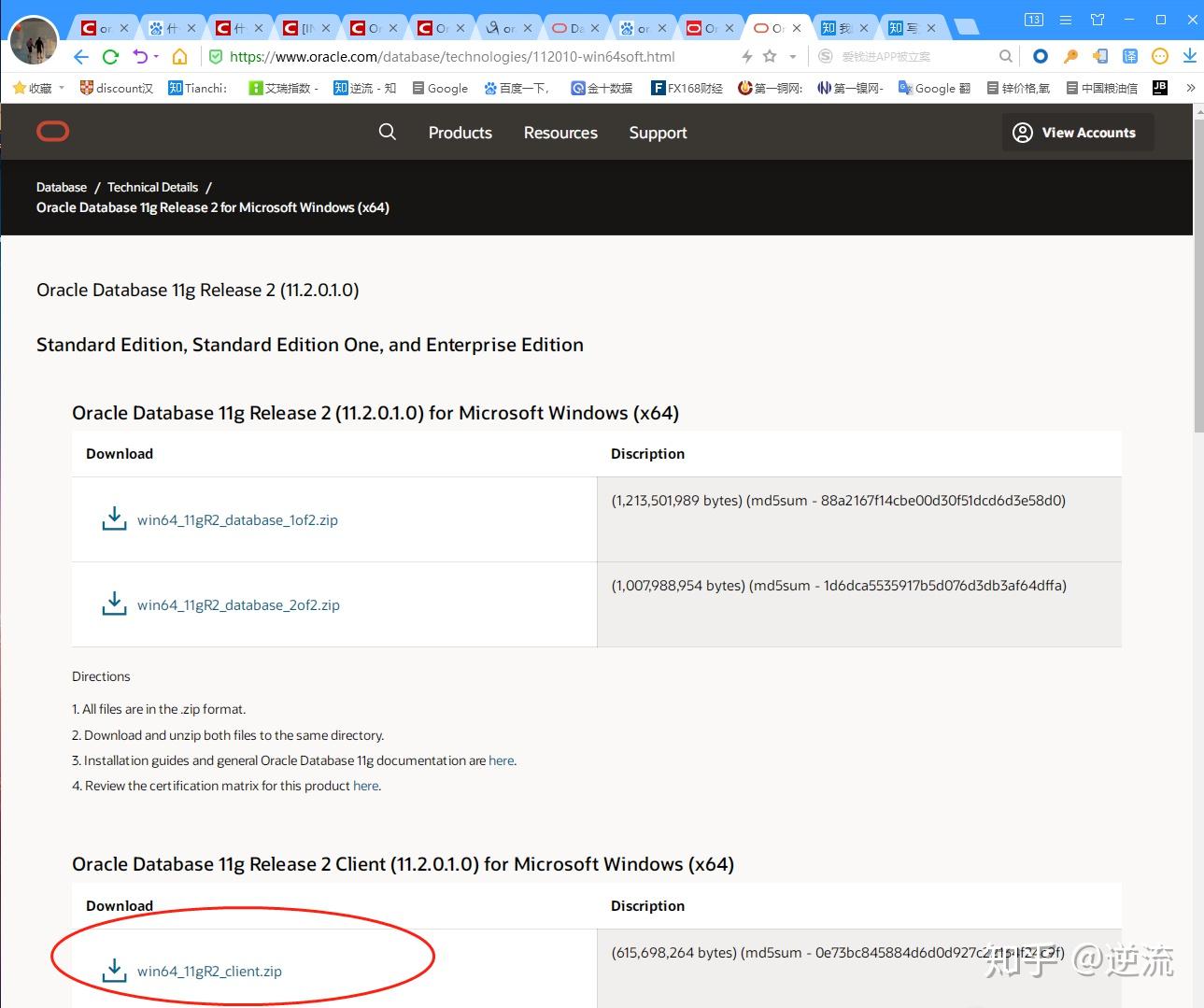
Task: Switch to the Oracle tab labeled Da
Action: pyautogui.click(x=576, y=28)
